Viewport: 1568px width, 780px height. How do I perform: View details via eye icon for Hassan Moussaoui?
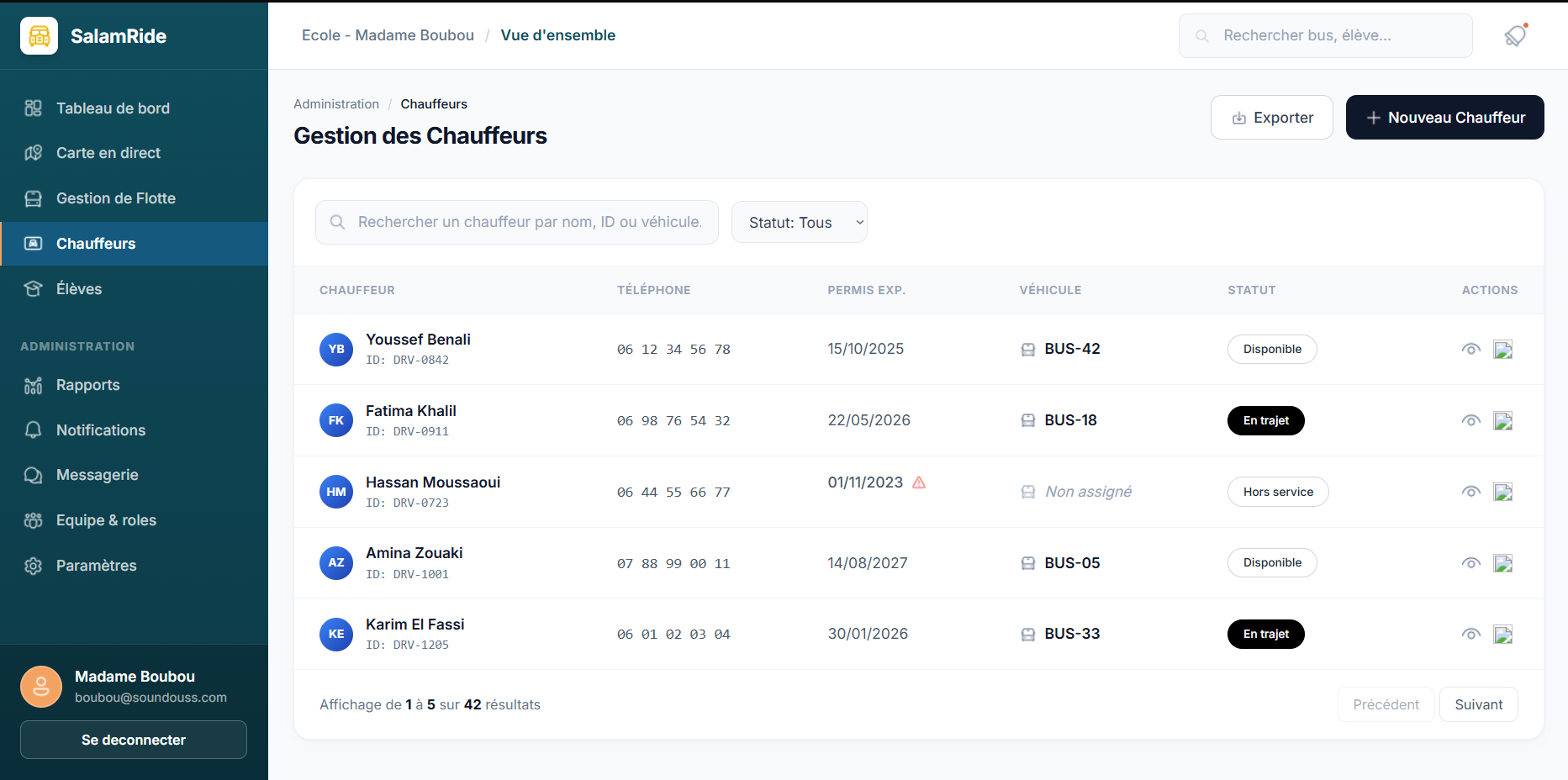pos(1470,492)
